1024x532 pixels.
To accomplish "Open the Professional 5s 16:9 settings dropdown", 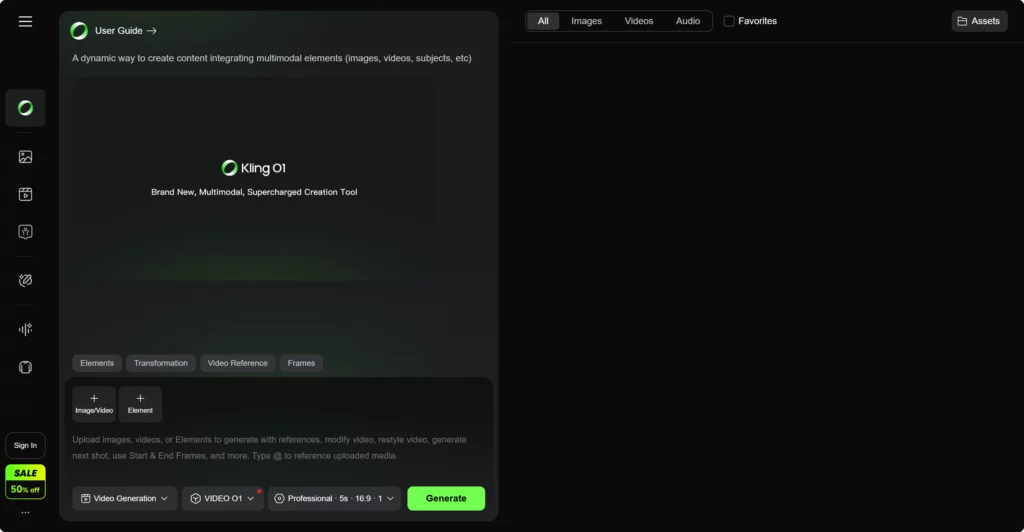I will 334,498.
